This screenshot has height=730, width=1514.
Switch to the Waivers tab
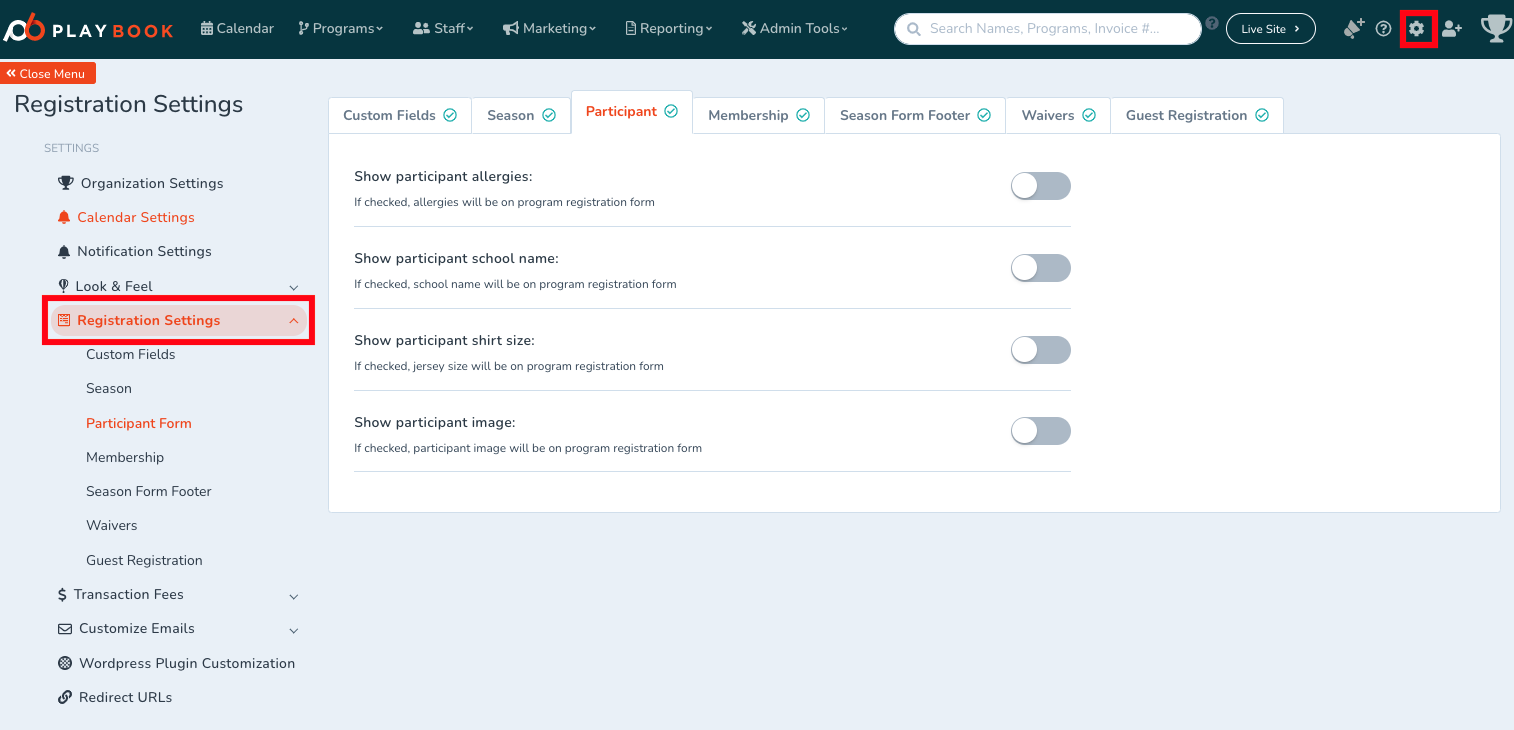point(1058,115)
